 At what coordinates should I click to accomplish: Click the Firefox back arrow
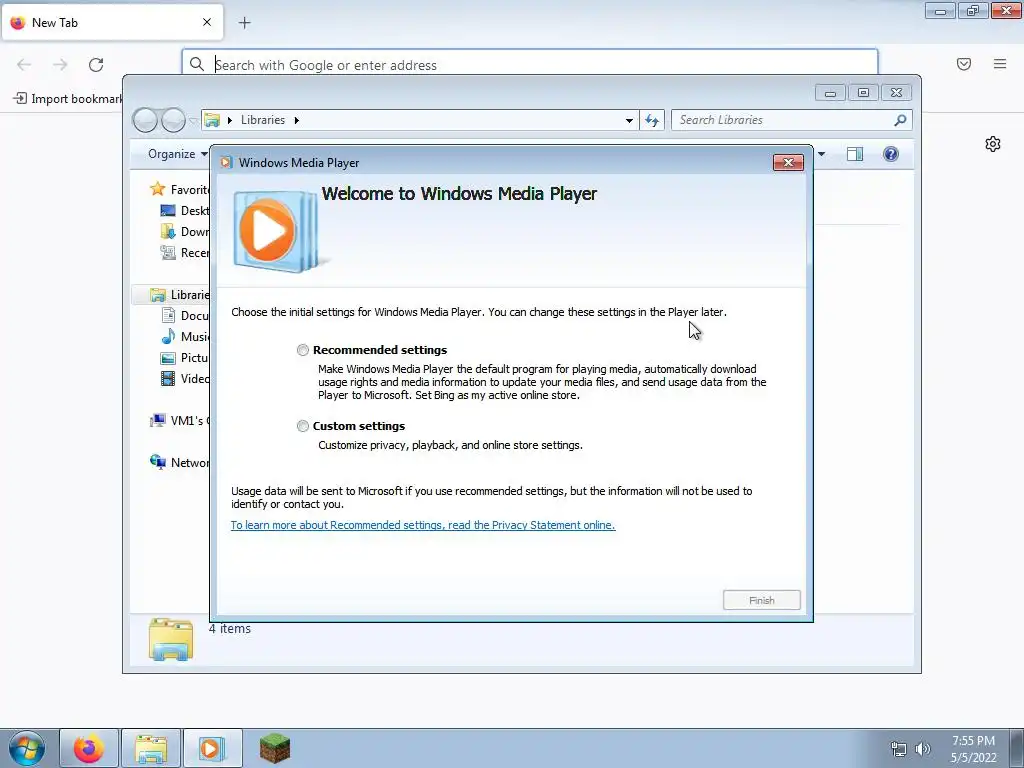click(24, 64)
